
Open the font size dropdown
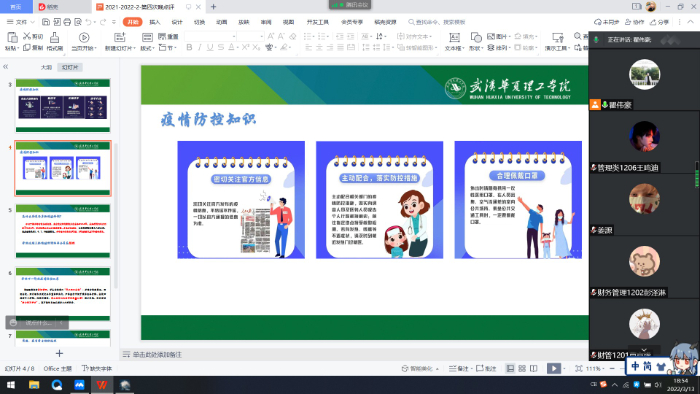pyautogui.click(x=262, y=36)
